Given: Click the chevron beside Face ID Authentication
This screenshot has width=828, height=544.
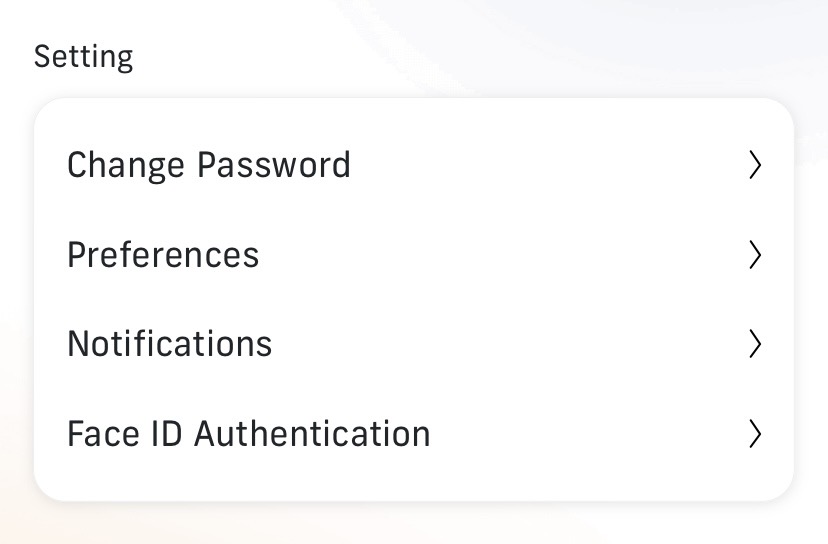Looking at the screenshot, I should click(755, 434).
